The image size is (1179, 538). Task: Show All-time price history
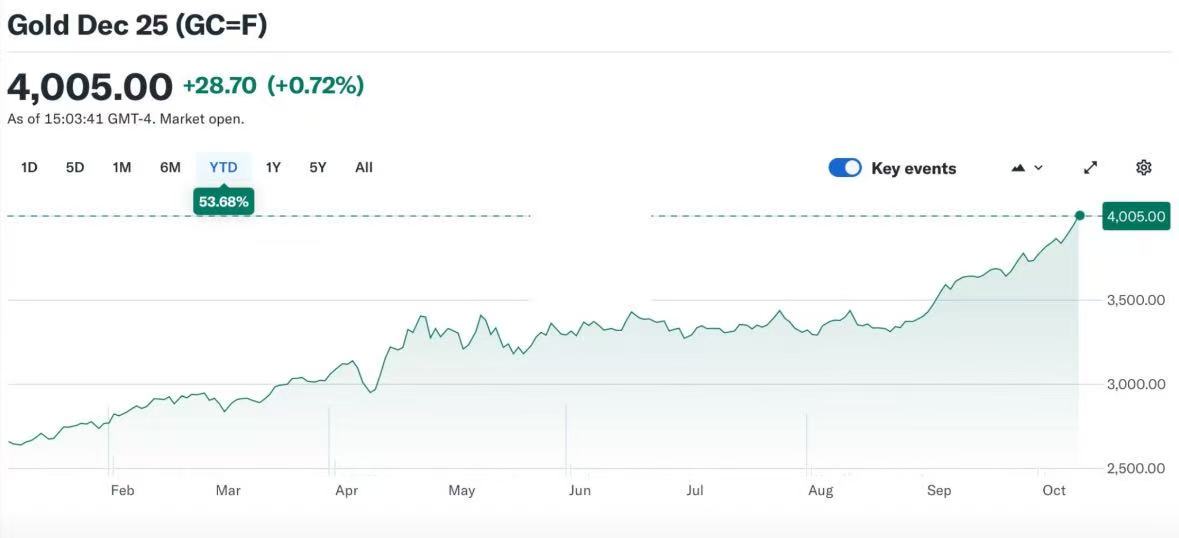pos(364,168)
